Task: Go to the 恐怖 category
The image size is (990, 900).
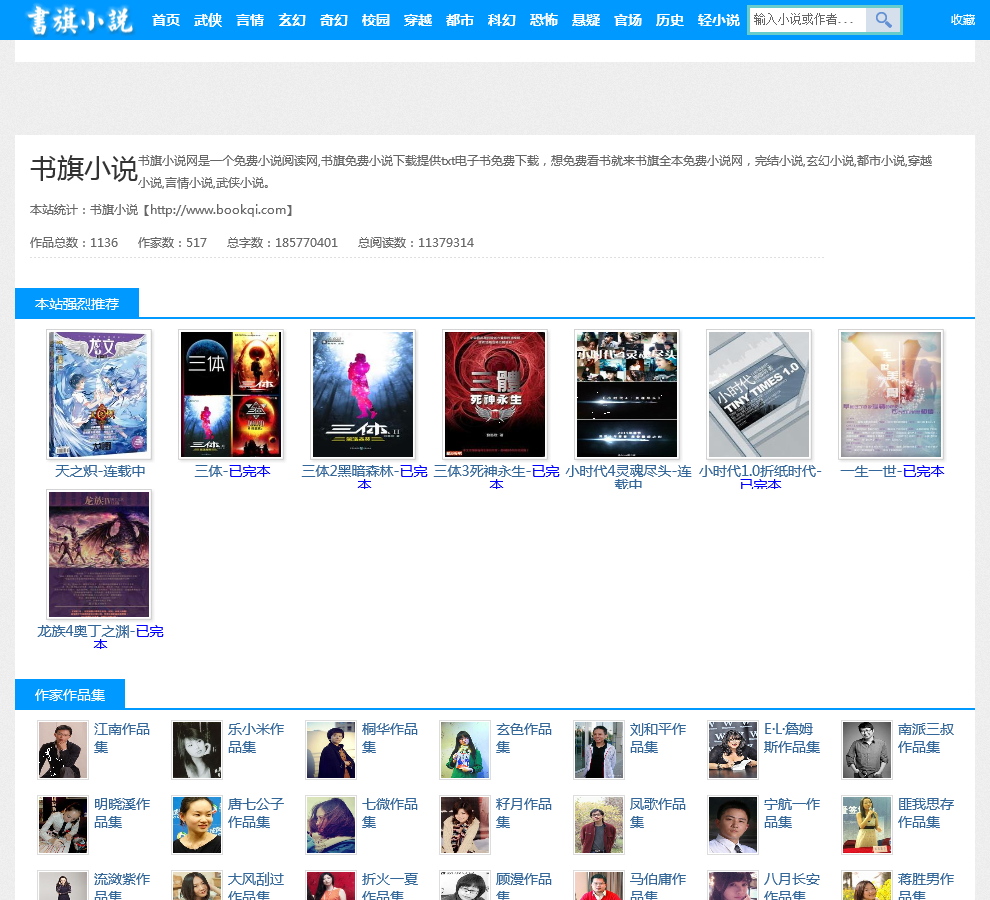Action: 544,20
